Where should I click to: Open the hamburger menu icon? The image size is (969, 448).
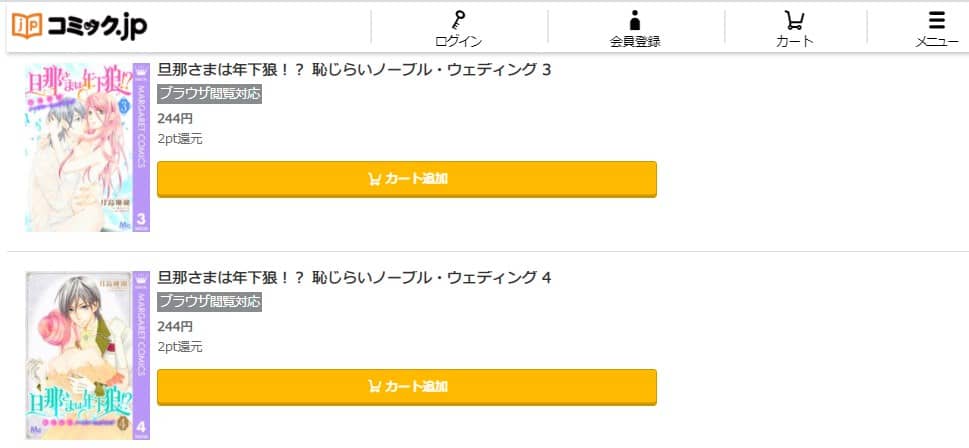point(937,20)
